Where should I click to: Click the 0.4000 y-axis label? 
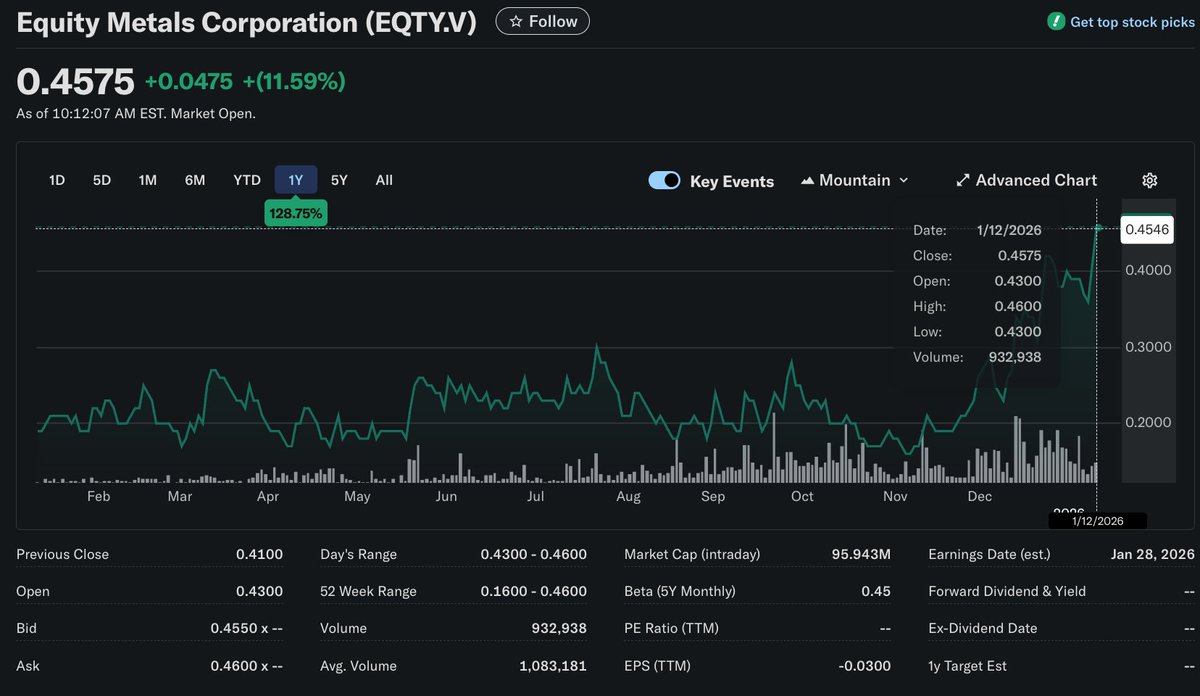tap(1149, 270)
